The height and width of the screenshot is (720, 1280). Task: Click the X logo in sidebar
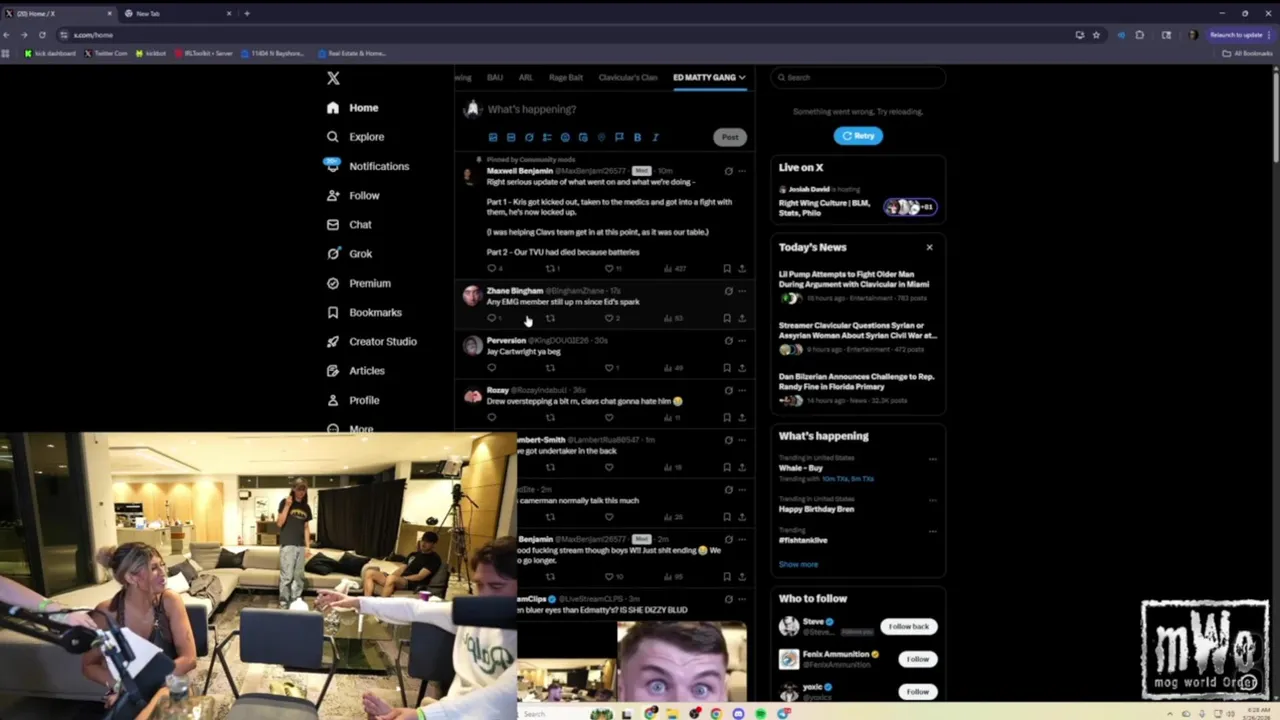tap(333, 78)
